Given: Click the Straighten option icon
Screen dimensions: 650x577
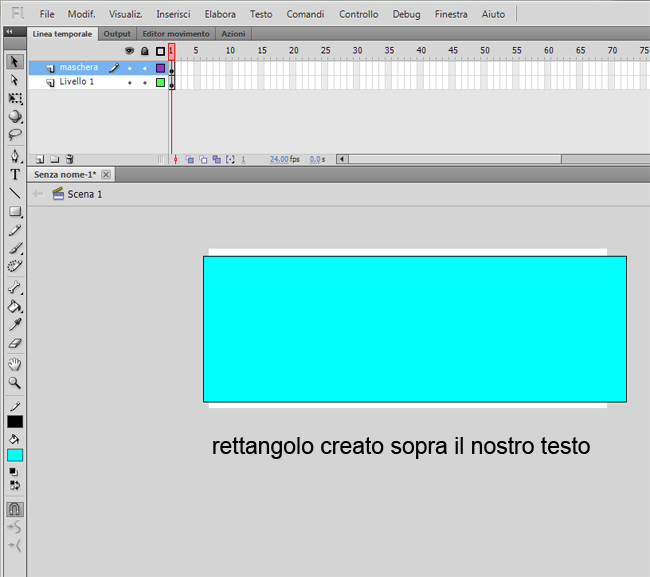Looking at the screenshot, I should (15, 545).
